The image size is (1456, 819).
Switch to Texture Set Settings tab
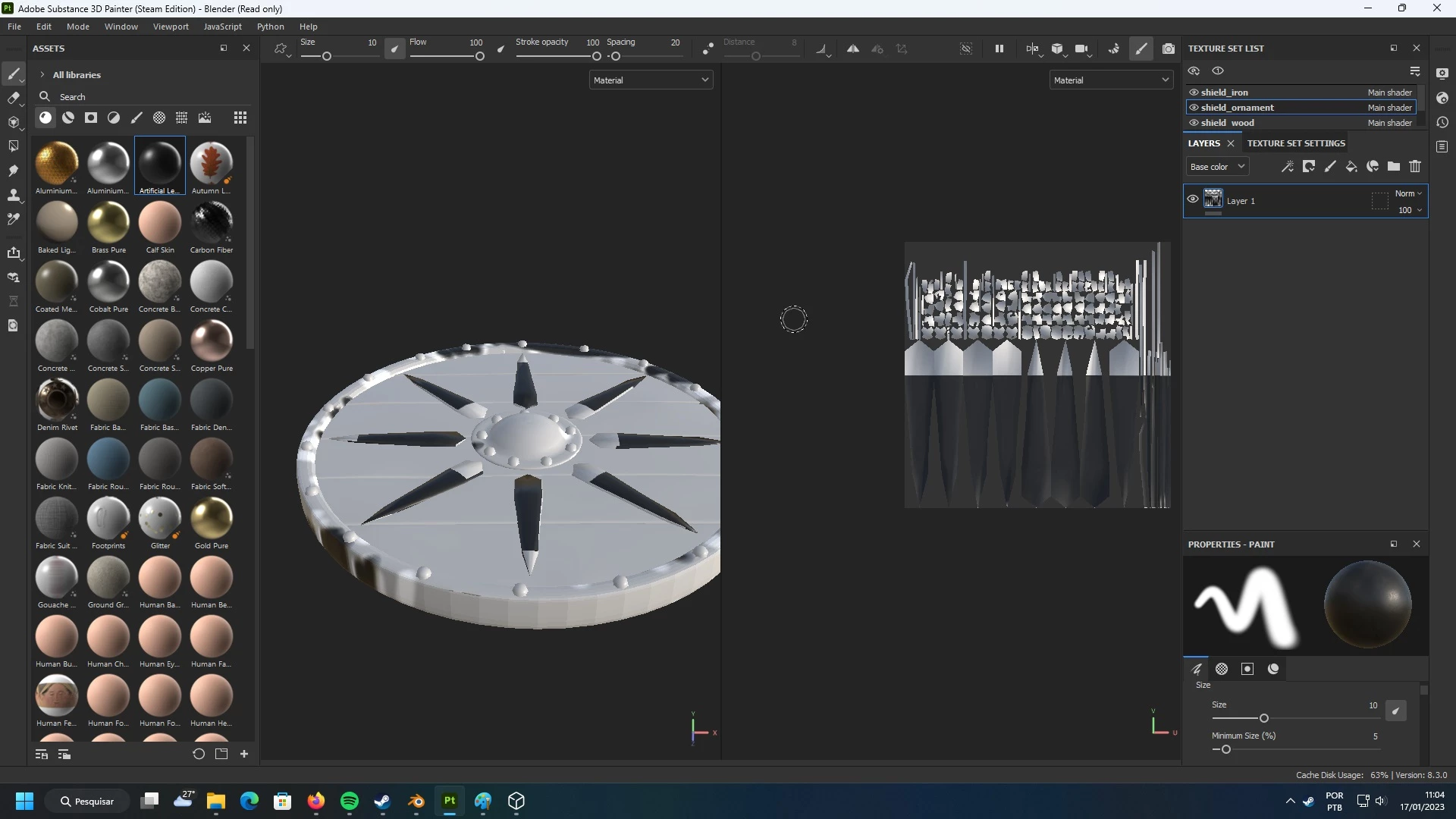[1296, 143]
